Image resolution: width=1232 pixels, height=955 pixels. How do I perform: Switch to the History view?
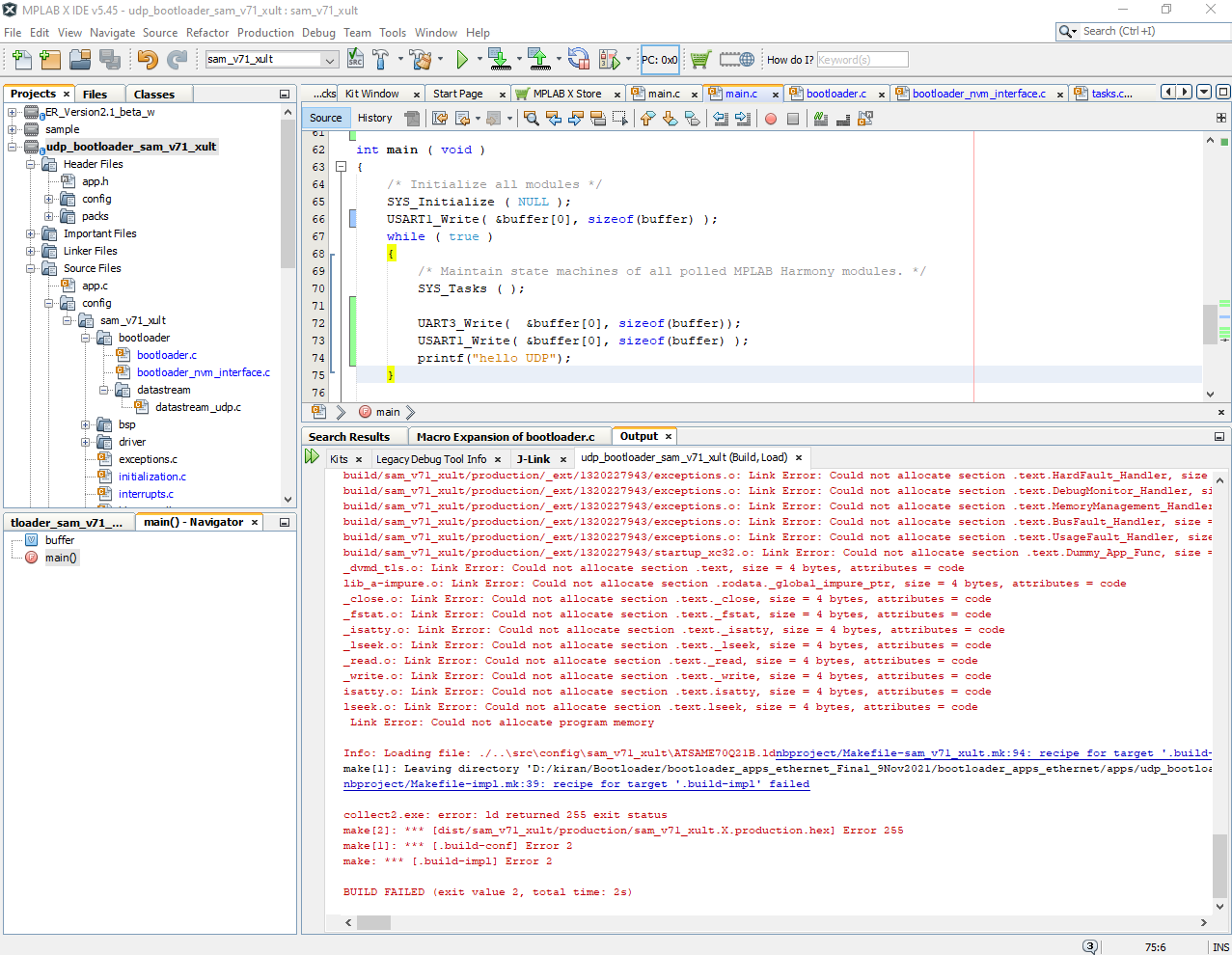pos(374,117)
